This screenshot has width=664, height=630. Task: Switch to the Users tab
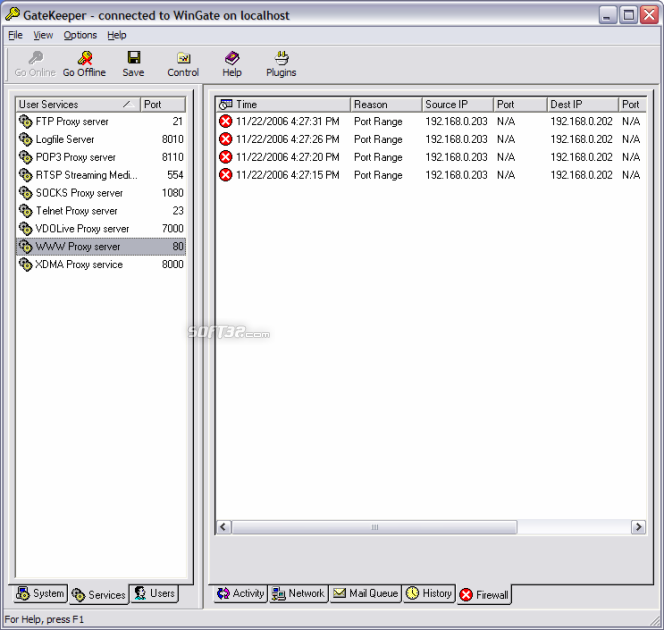(155, 594)
